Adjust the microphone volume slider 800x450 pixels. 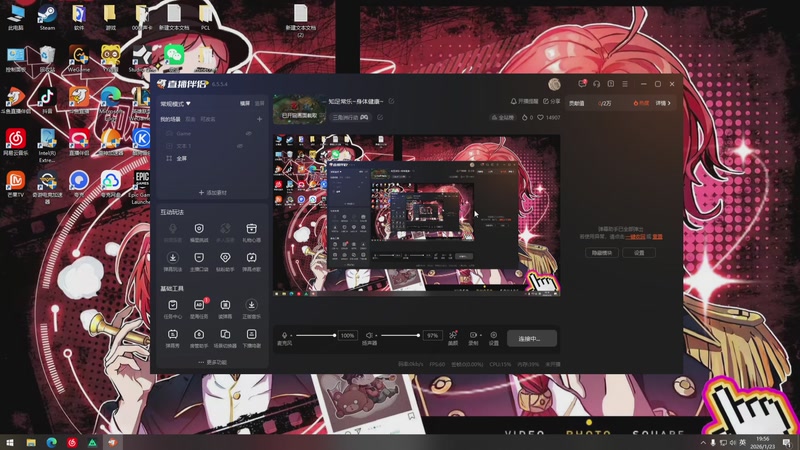[315, 335]
